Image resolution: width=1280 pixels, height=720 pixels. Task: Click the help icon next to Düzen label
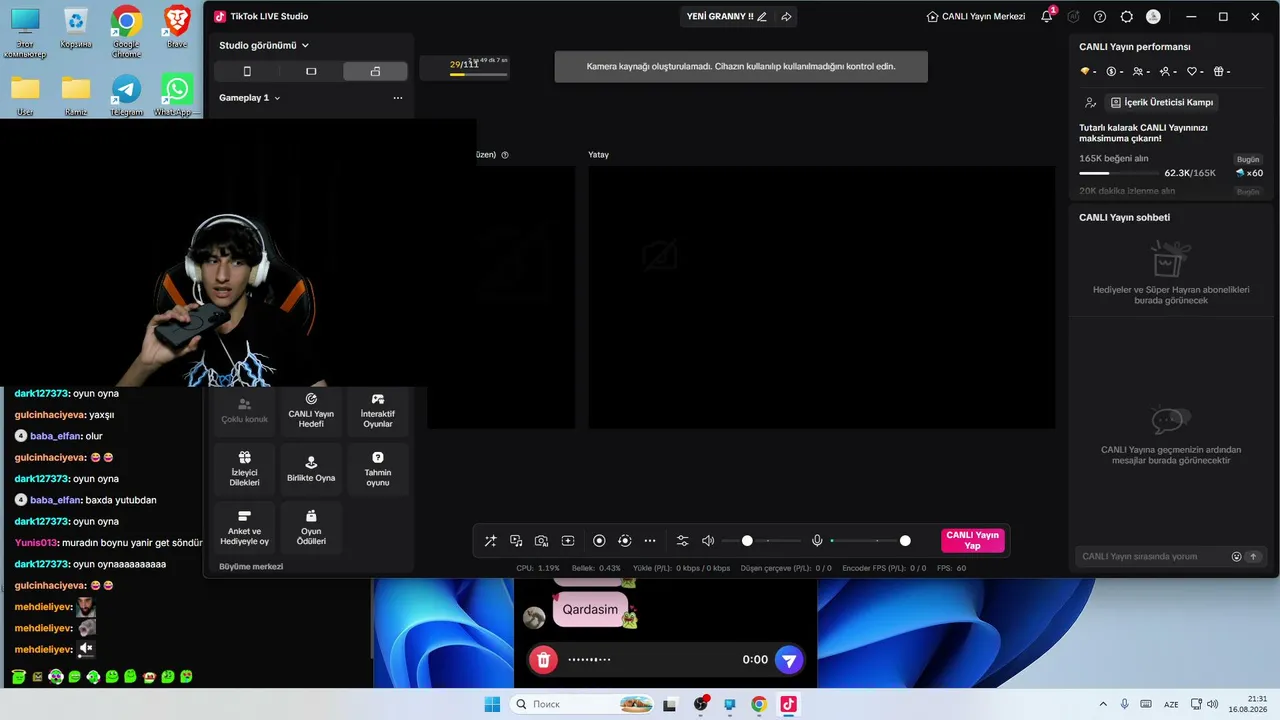tap(505, 155)
